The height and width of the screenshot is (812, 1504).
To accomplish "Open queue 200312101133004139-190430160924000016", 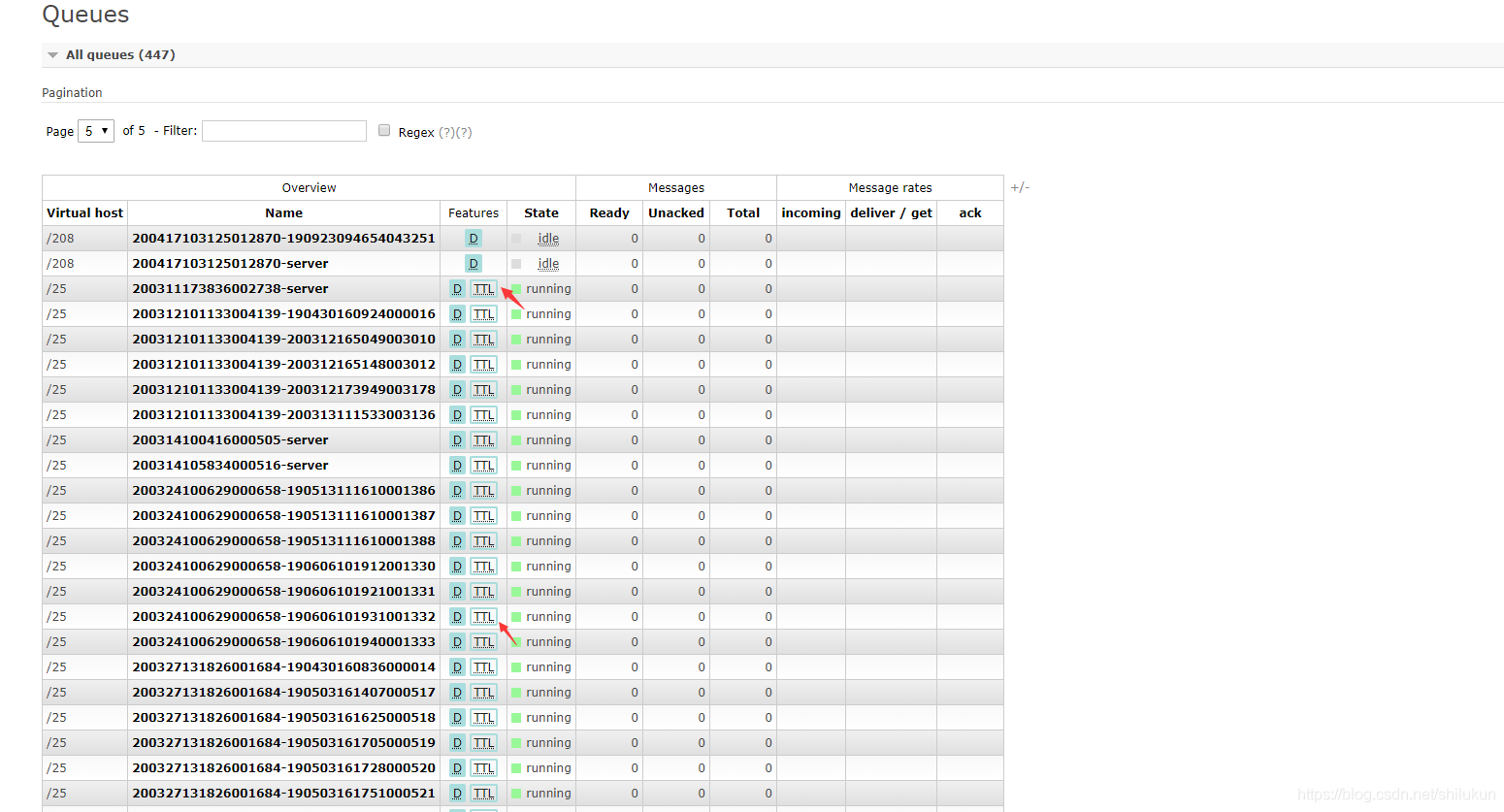I will [283, 314].
